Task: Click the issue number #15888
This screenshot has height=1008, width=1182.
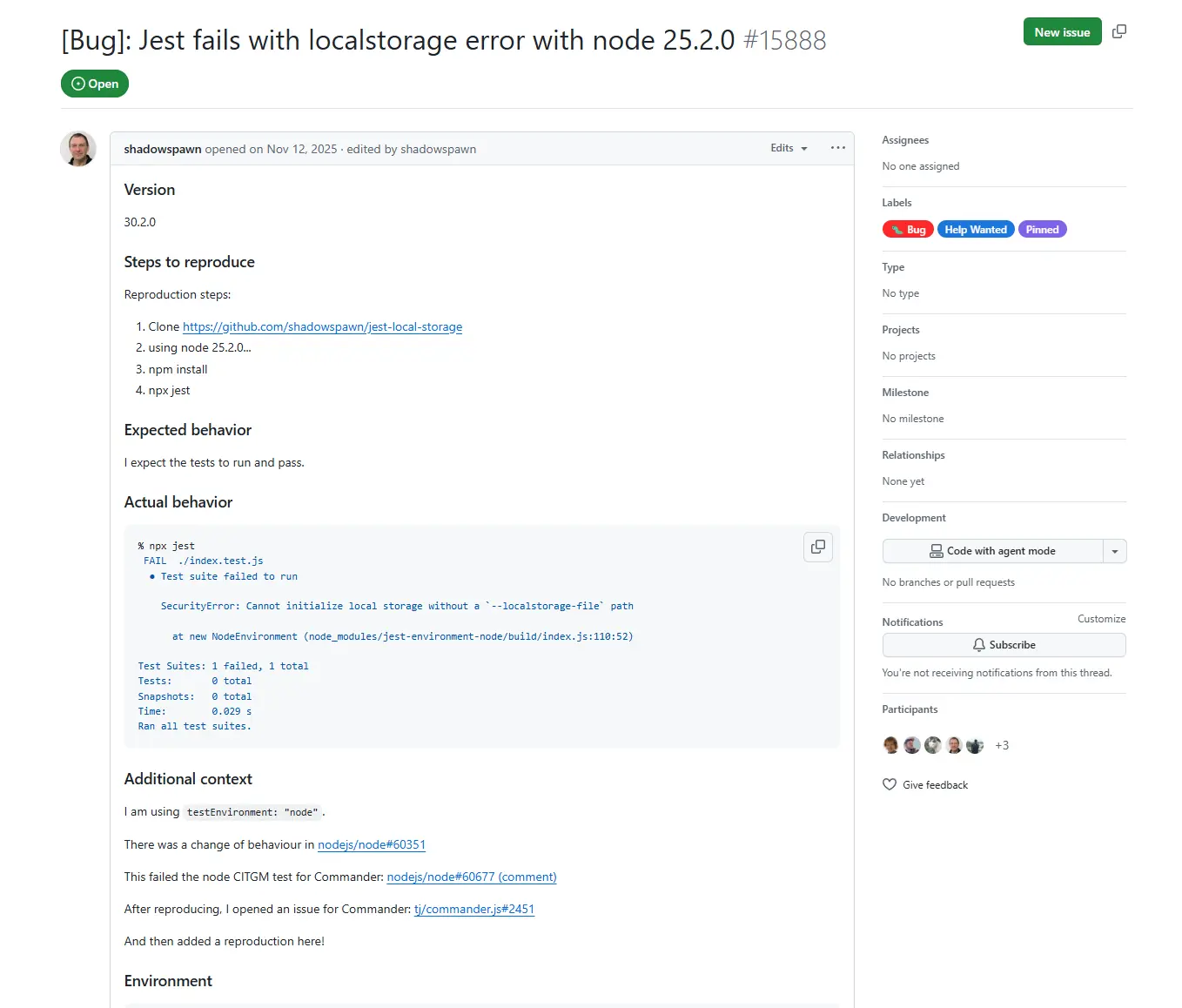Action: (x=785, y=40)
